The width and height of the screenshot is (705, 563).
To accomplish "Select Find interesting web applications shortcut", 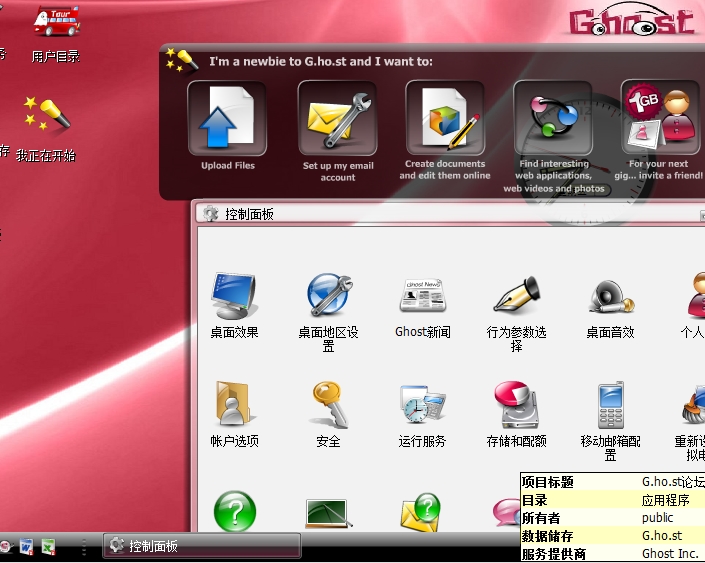I will coord(553,118).
